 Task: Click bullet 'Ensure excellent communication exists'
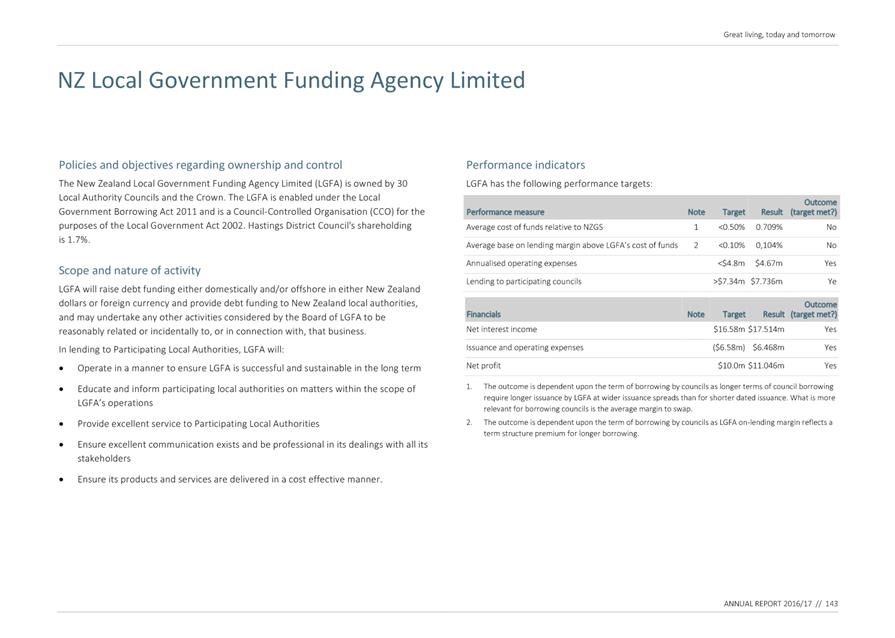coord(252,451)
